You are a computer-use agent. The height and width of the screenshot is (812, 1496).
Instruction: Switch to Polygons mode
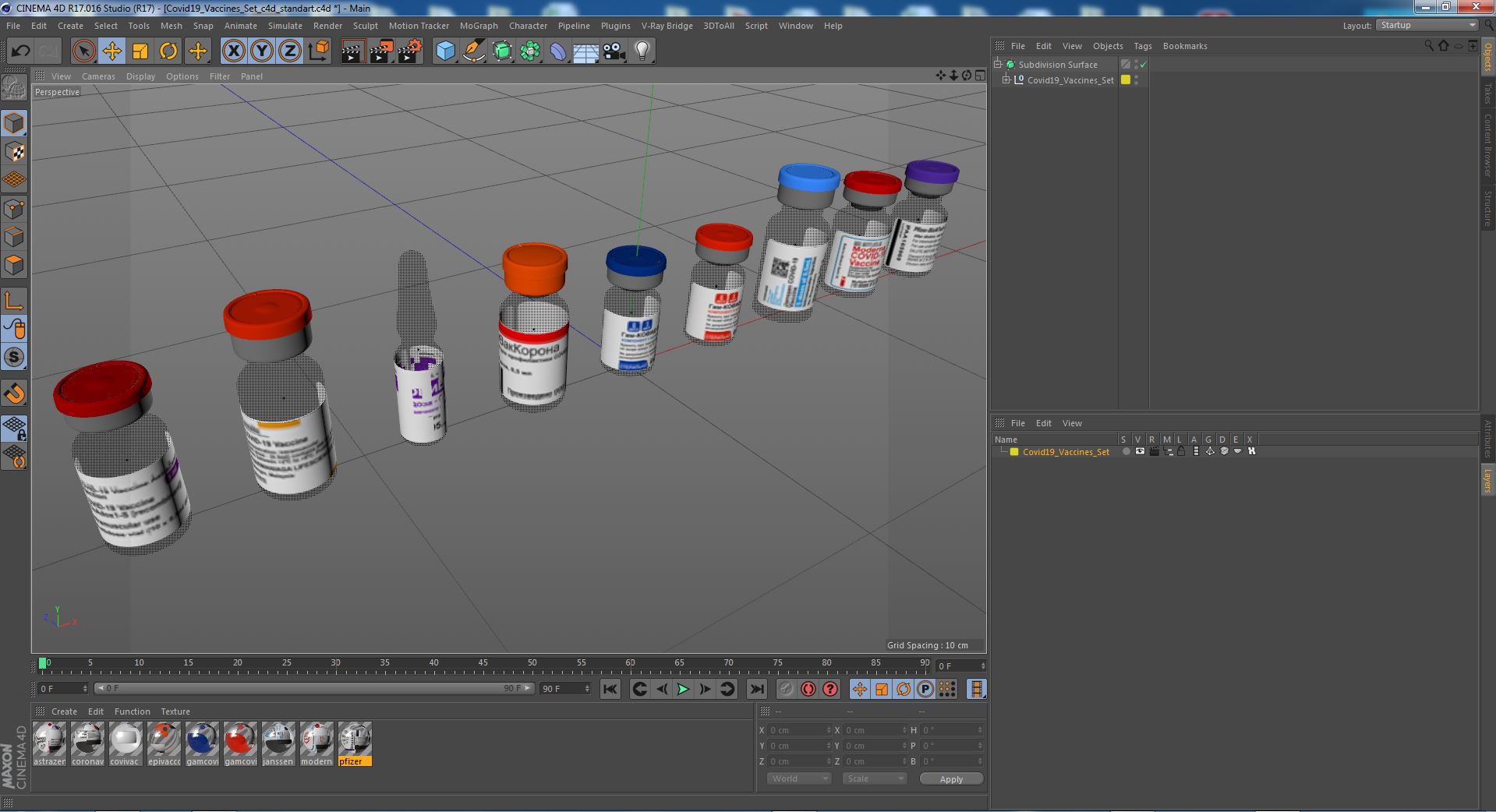pos(14,265)
